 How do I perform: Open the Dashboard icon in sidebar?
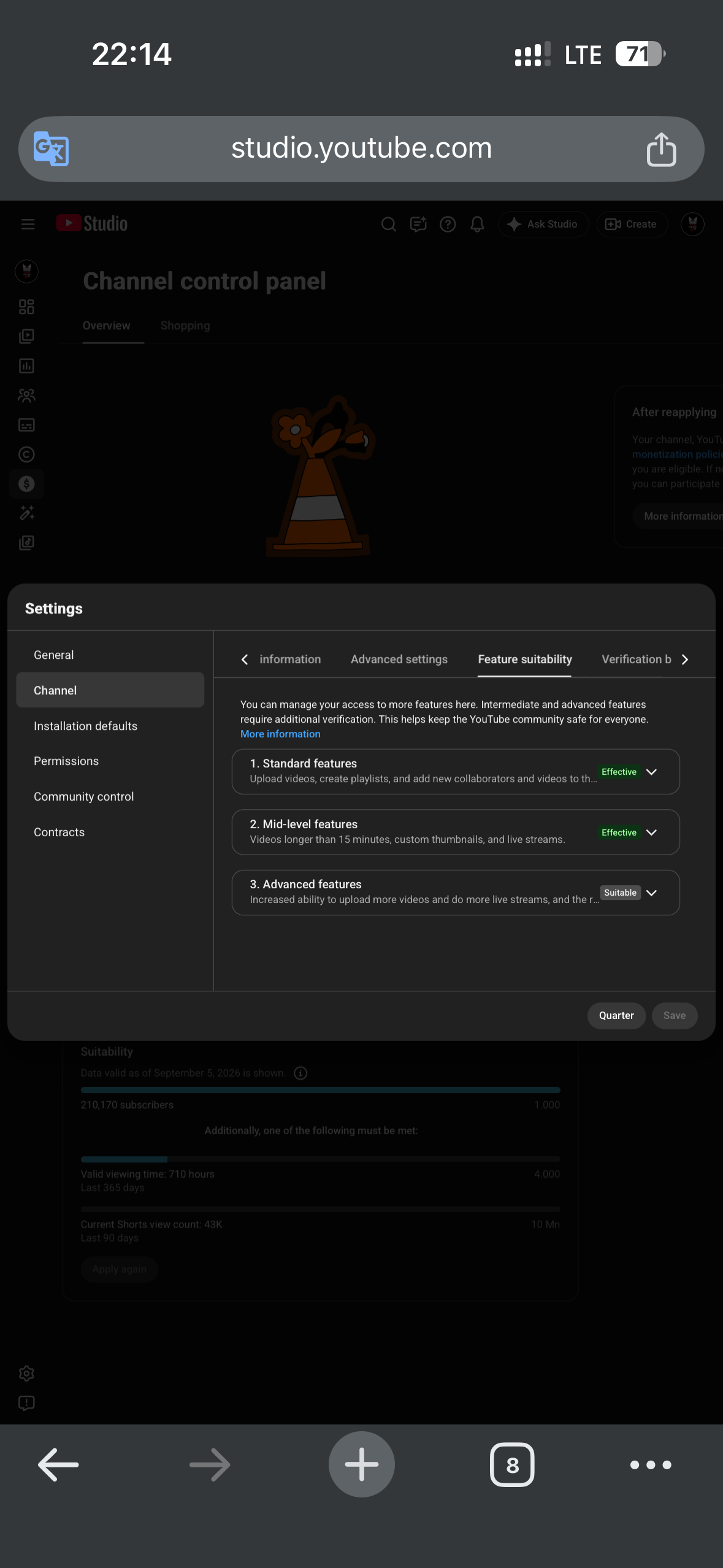pos(26,307)
